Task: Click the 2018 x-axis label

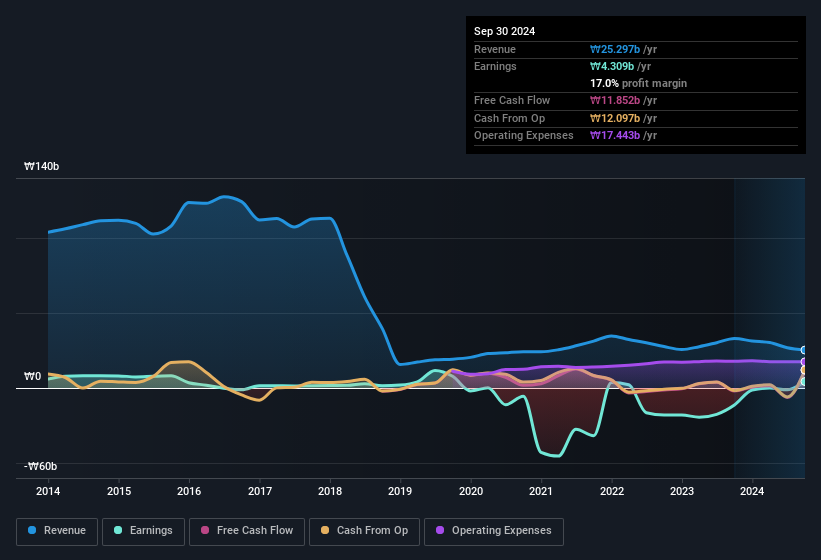Action: 330,491
